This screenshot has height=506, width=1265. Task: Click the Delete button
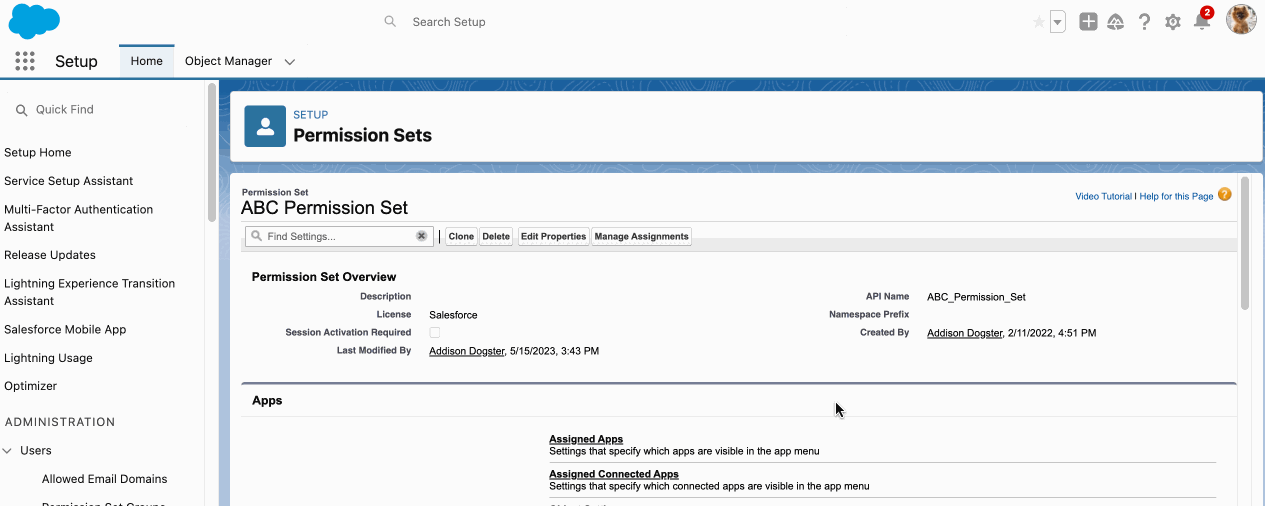pos(496,237)
